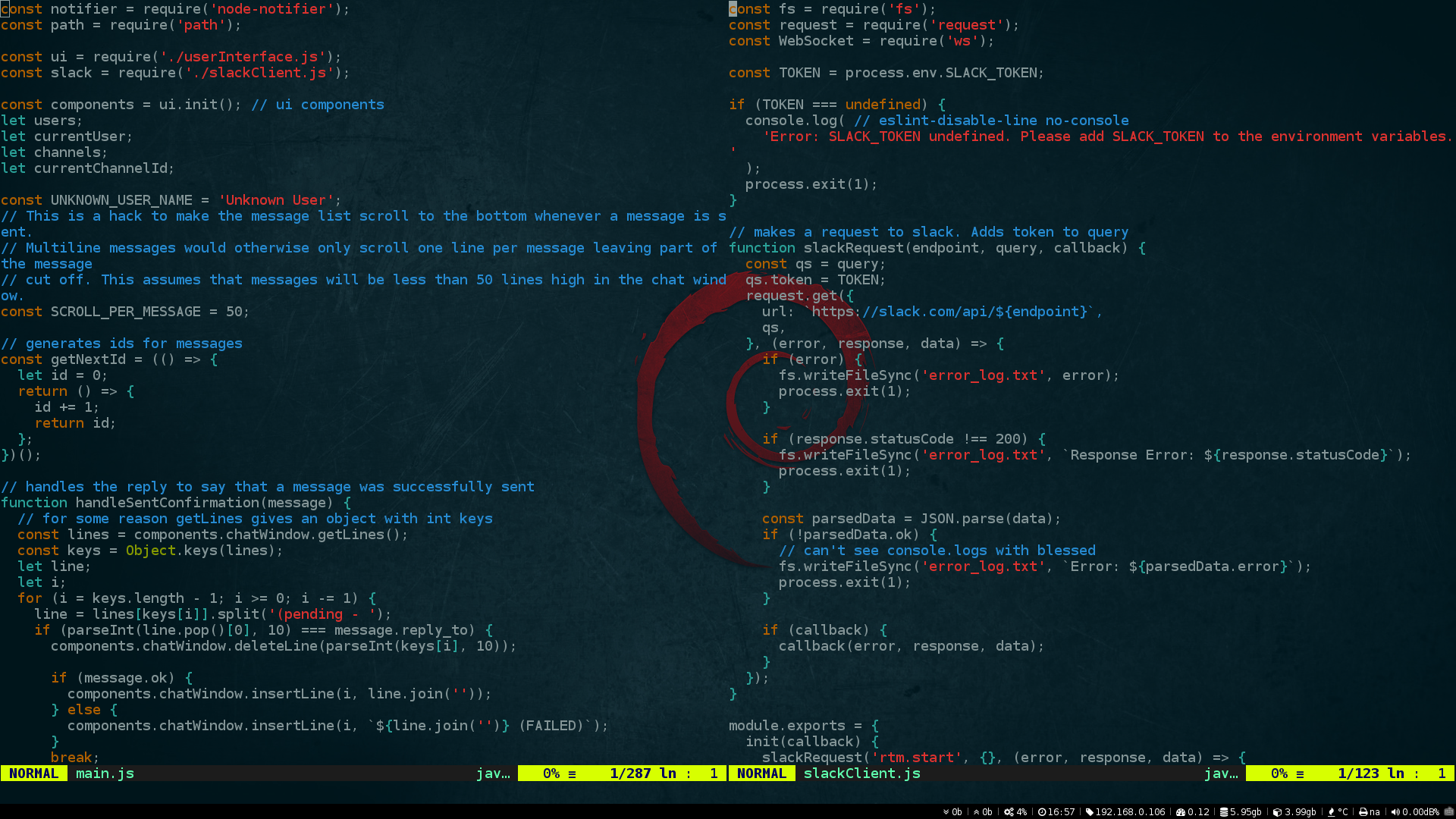
Task: Click the main.js filename in status line
Action: pos(105,773)
